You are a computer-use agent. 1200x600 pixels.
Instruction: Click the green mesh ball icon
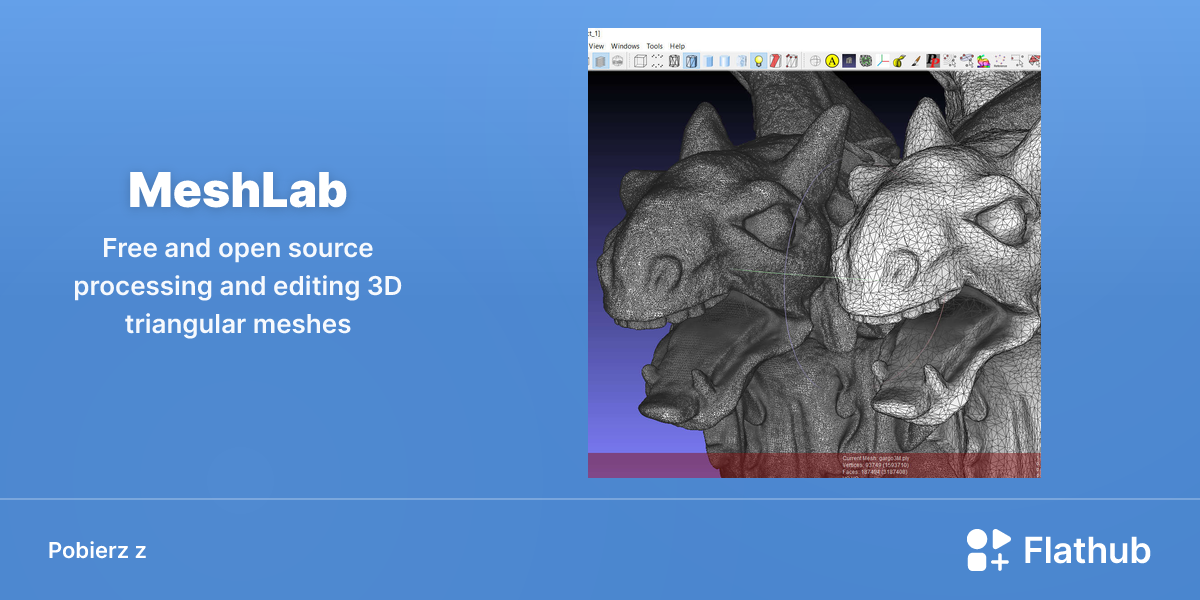pyautogui.click(x=866, y=61)
